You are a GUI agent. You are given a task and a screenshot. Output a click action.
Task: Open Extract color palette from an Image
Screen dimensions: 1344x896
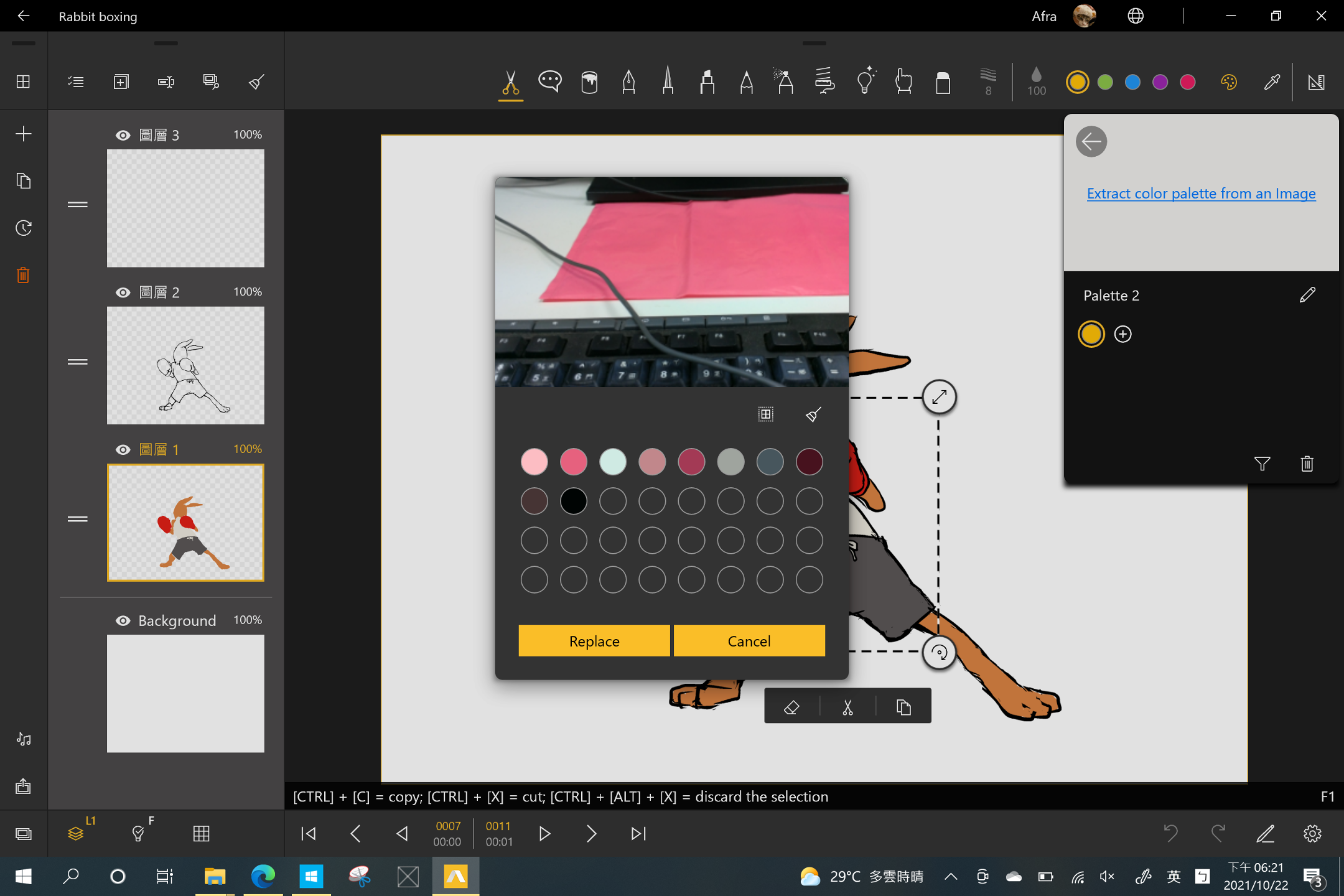(x=1200, y=194)
